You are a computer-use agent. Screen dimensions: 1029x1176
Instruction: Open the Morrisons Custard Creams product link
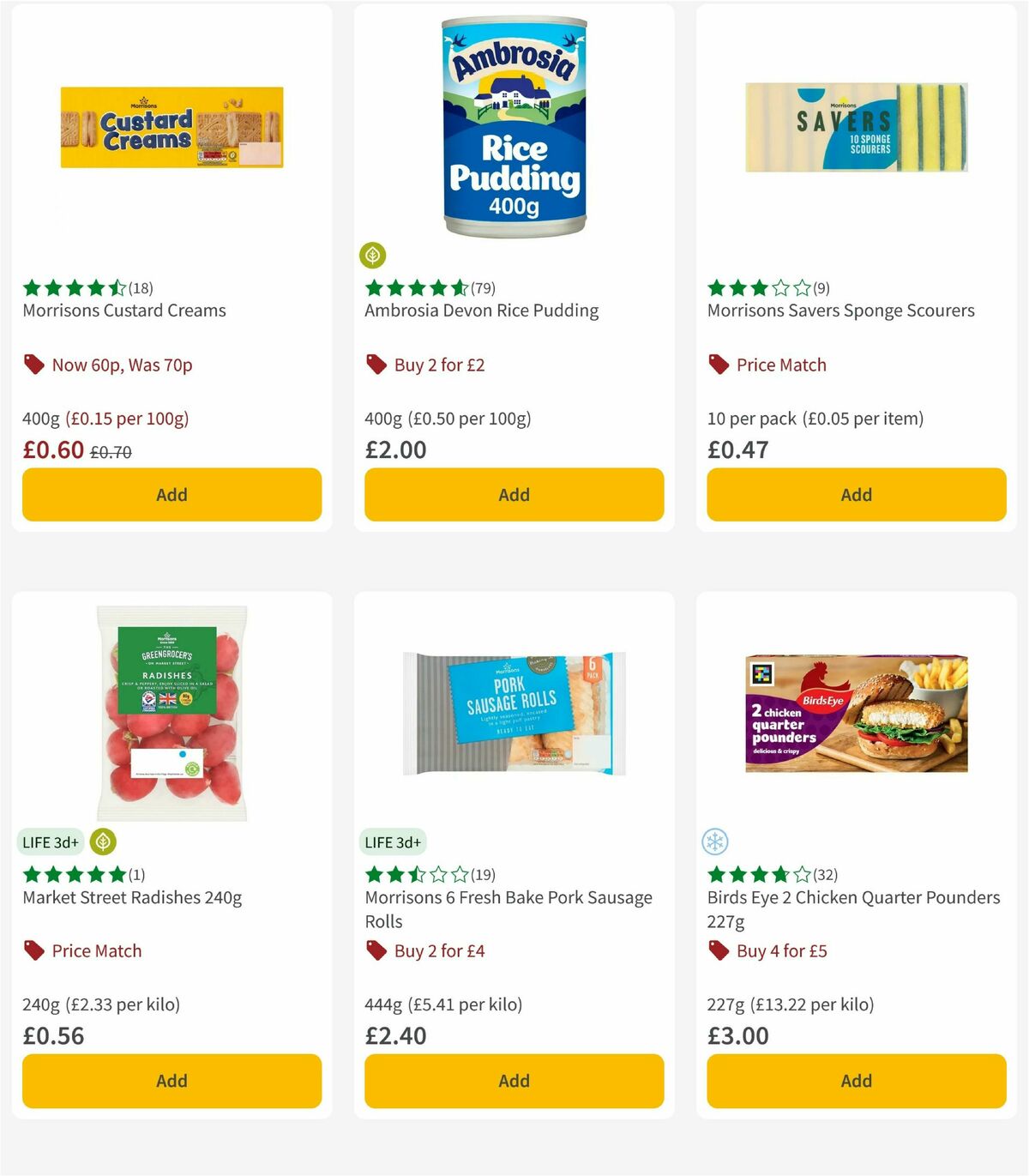tap(123, 311)
